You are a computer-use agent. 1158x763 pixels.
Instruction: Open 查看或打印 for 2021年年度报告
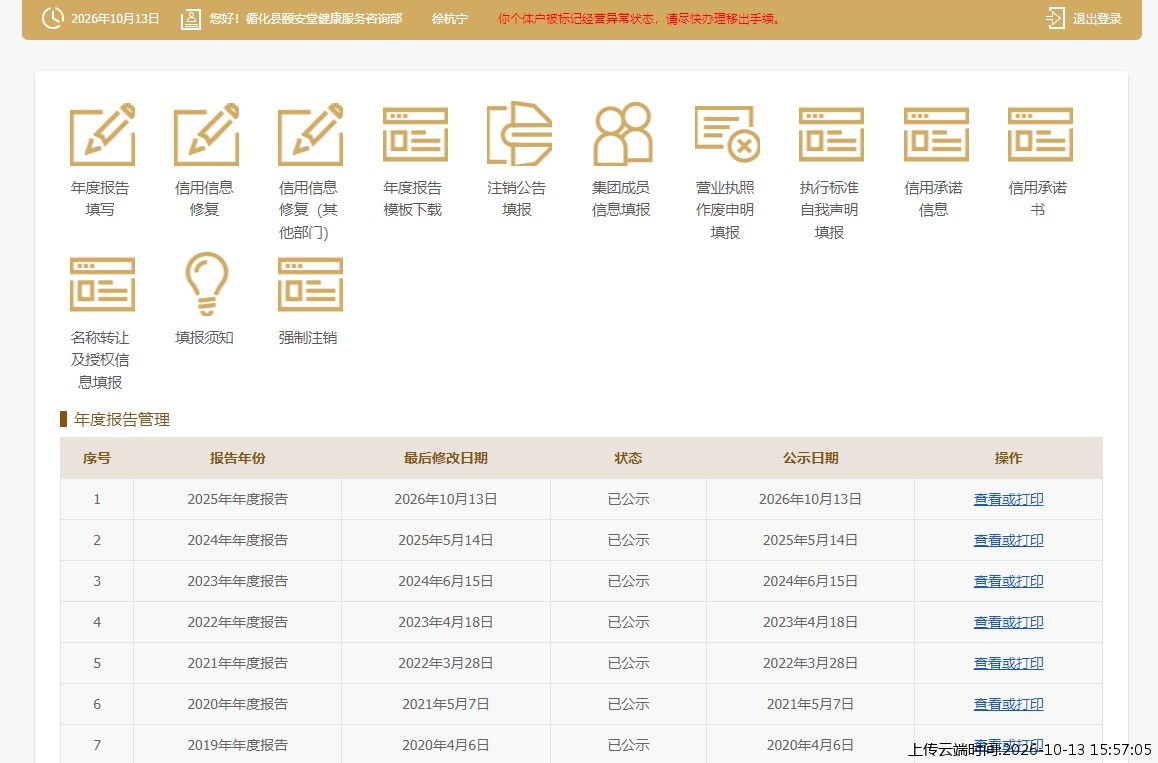coord(1008,663)
